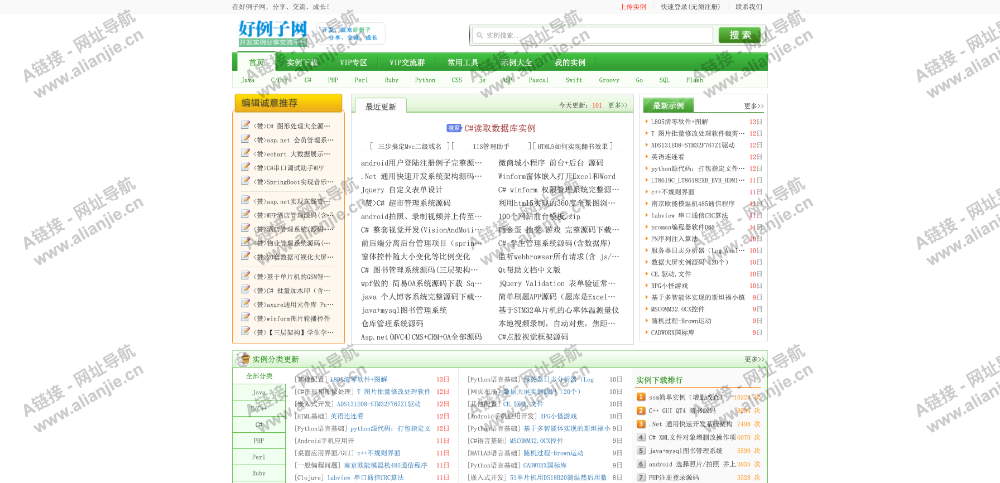
Task: Open the 首页 navigation tab
Action: 256,63
